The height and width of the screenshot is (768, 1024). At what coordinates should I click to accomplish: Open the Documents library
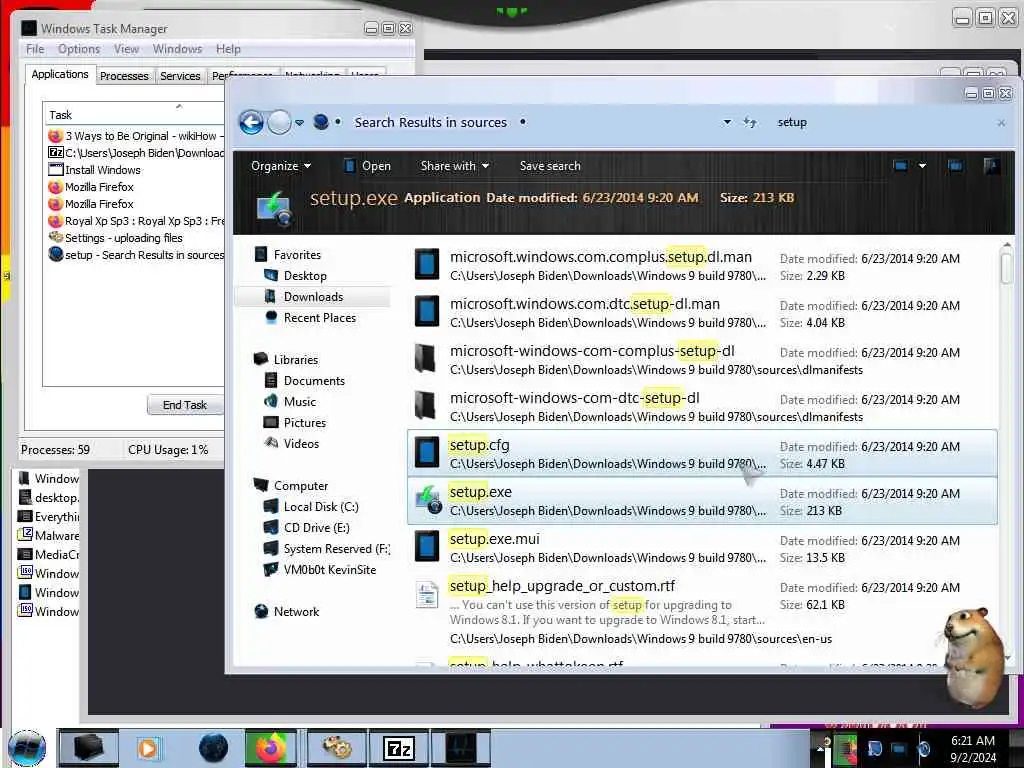[313, 381]
